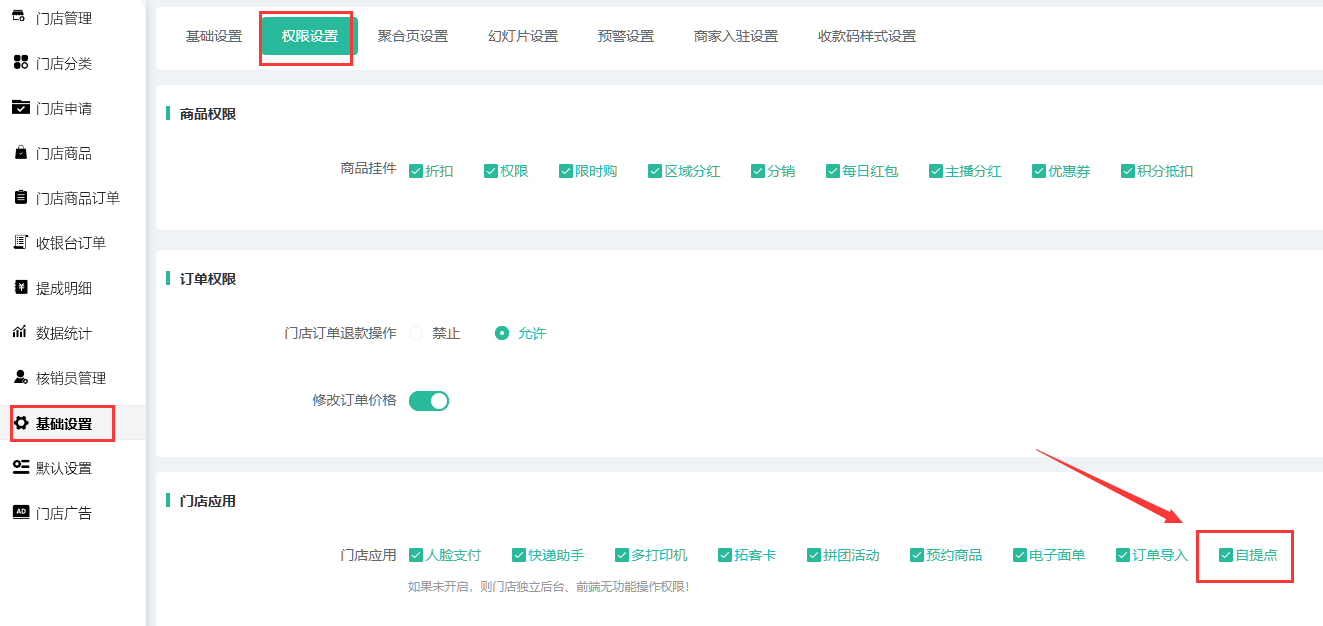Select the 禁止 refund radio option
This screenshot has height=626, width=1323.
click(417, 334)
